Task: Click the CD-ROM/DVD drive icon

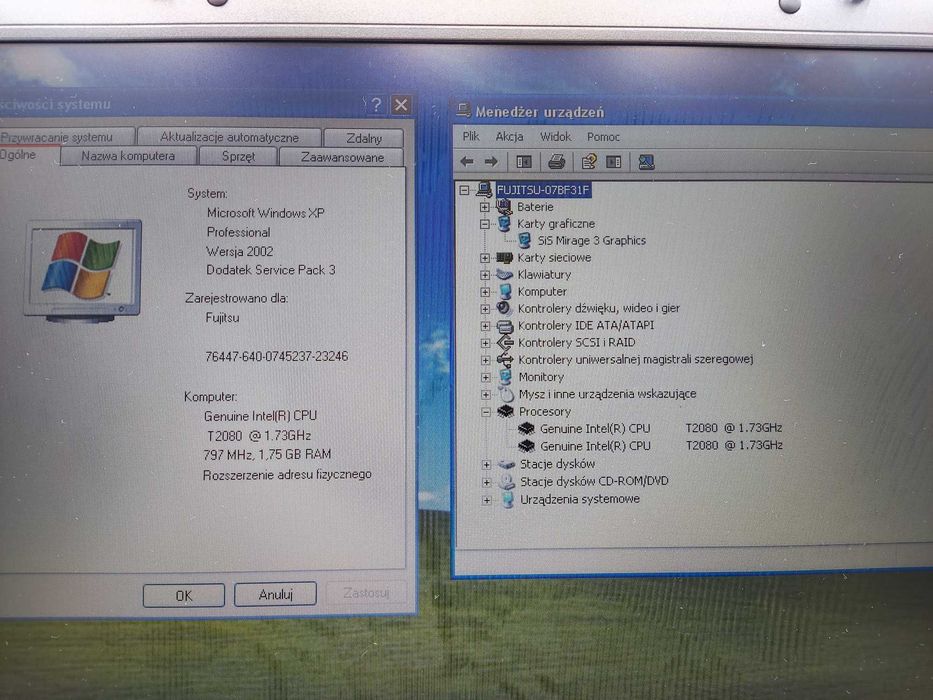Action: tap(507, 481)
